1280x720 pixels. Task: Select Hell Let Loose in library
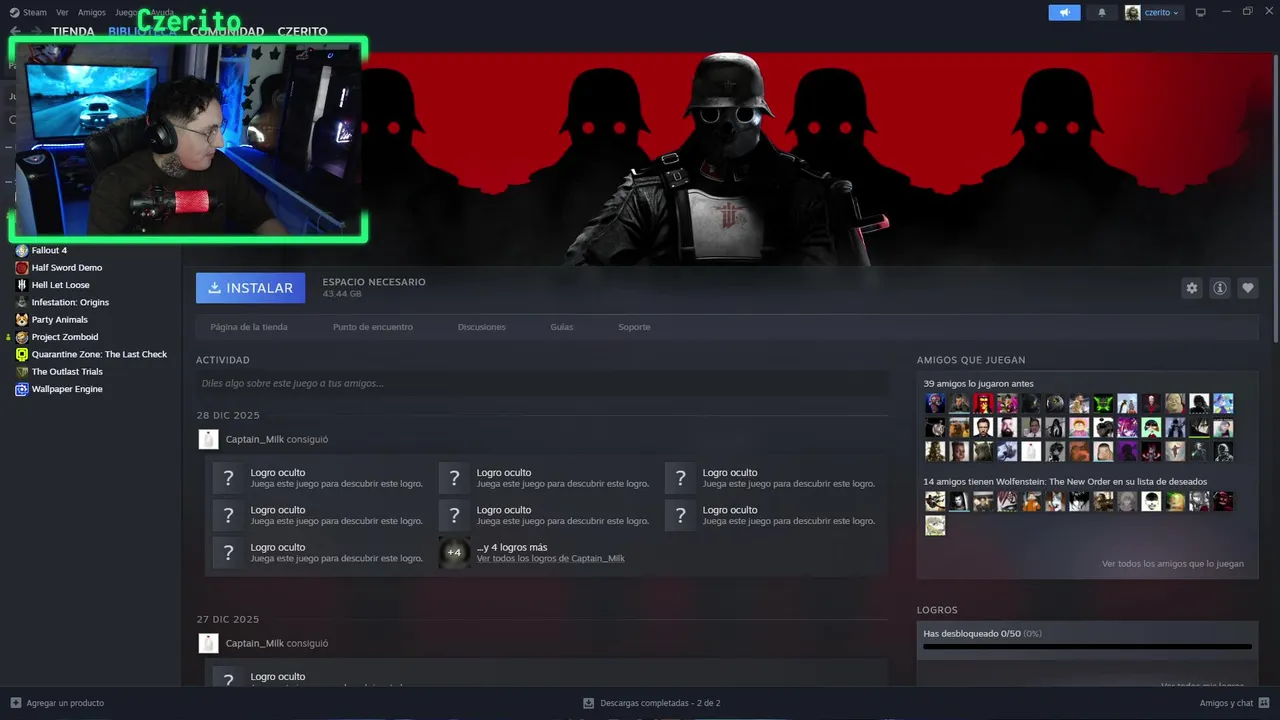pos(60,285)
